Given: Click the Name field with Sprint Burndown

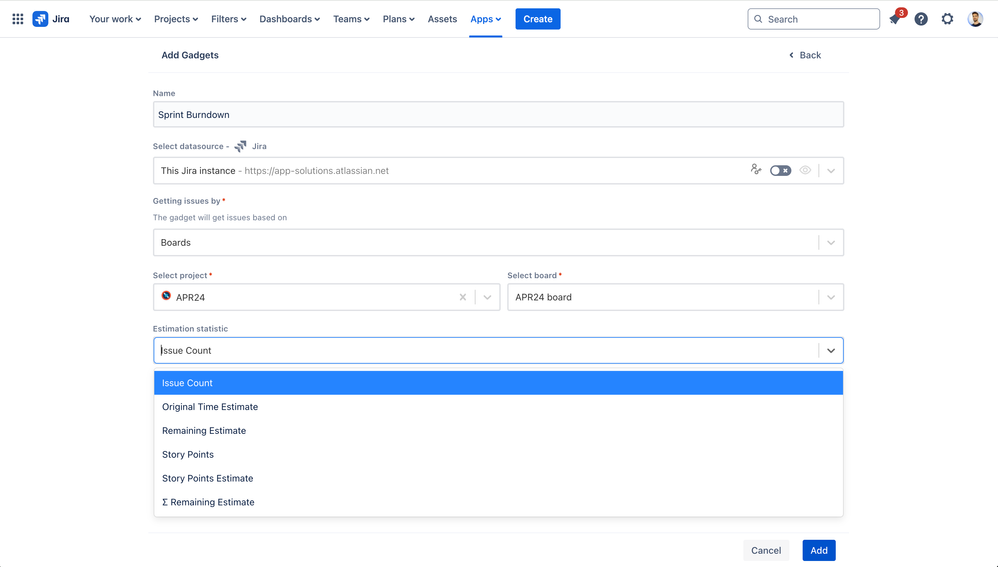Looking at the screenshot, I should pos(498,115).
